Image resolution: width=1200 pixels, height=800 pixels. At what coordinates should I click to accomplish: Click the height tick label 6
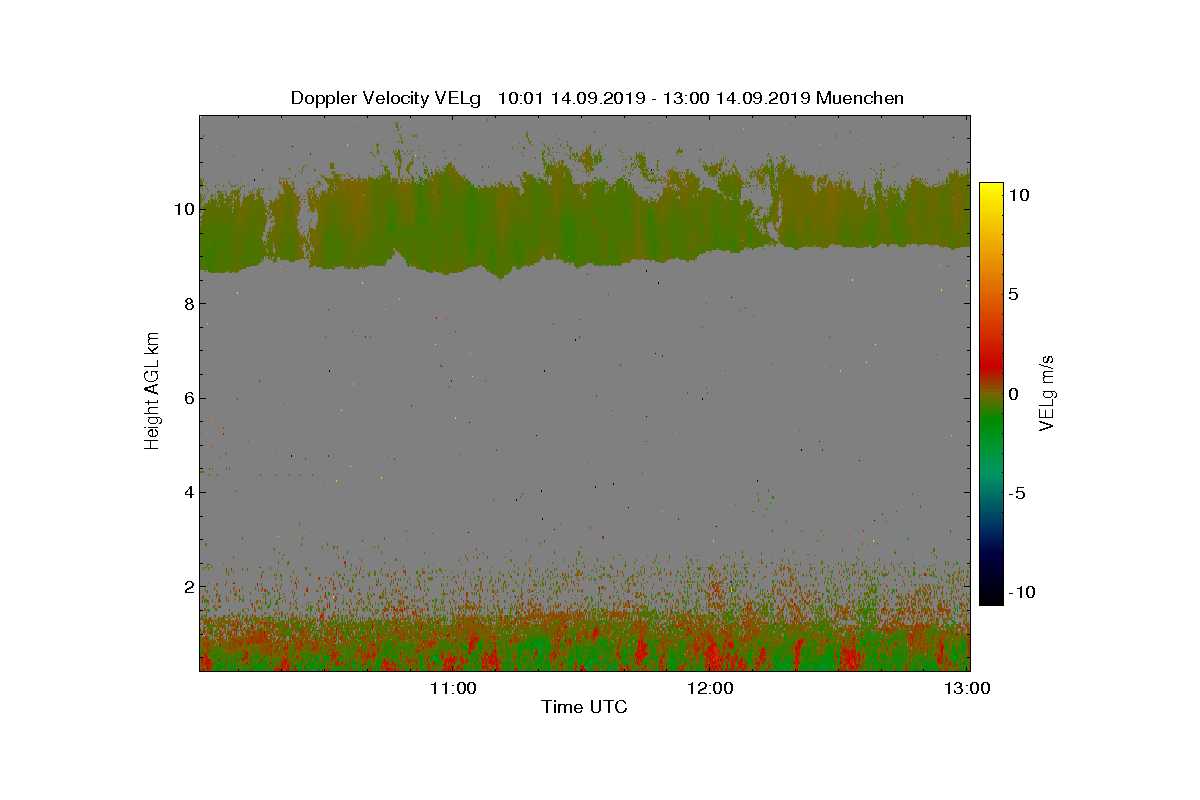pyautogui.click(x=187, y=398)
